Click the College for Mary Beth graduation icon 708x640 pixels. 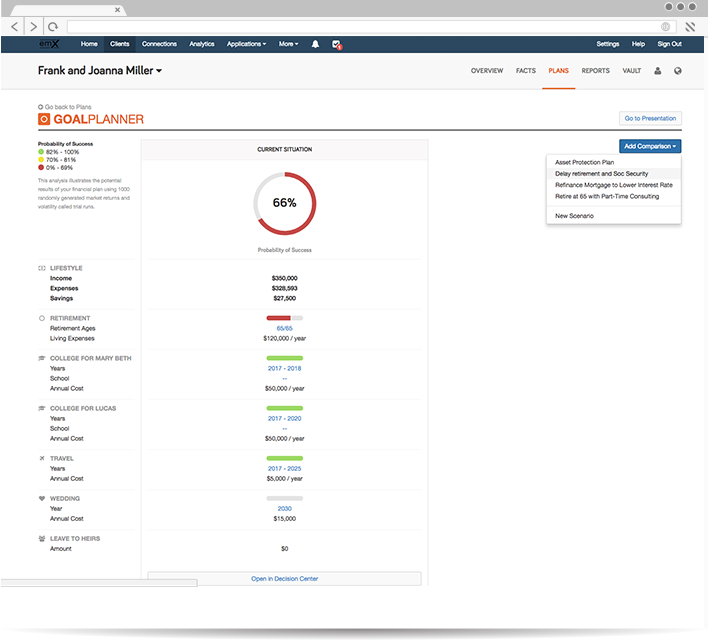tap(42, 358)
